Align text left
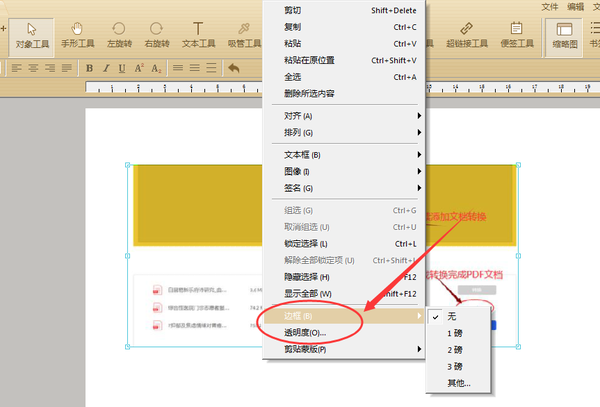 (x=16, y=68)
